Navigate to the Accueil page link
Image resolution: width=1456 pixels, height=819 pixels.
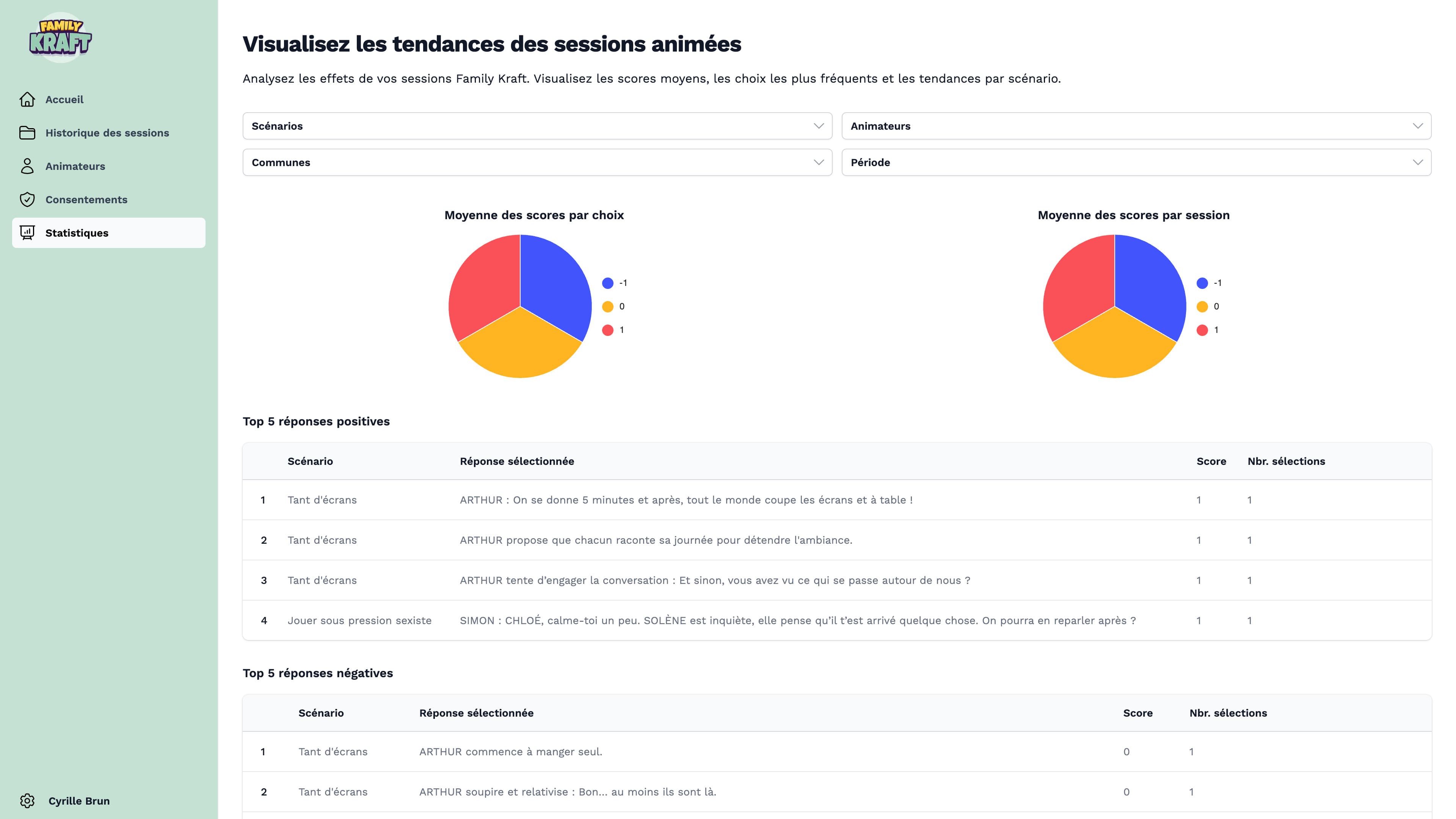point(64,99)
